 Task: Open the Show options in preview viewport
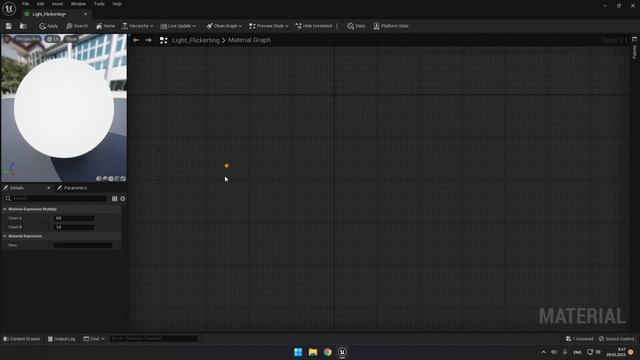[x=71, y=39]
